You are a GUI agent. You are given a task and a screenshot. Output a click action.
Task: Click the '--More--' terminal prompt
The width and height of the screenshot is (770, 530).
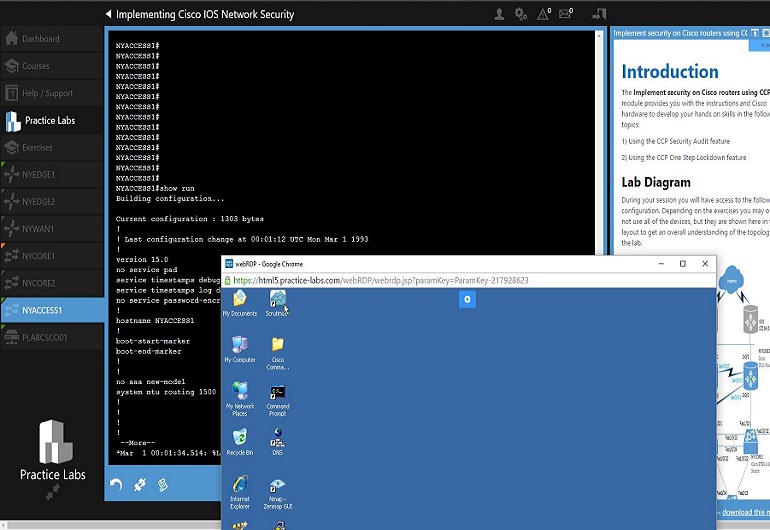[138, 443]
